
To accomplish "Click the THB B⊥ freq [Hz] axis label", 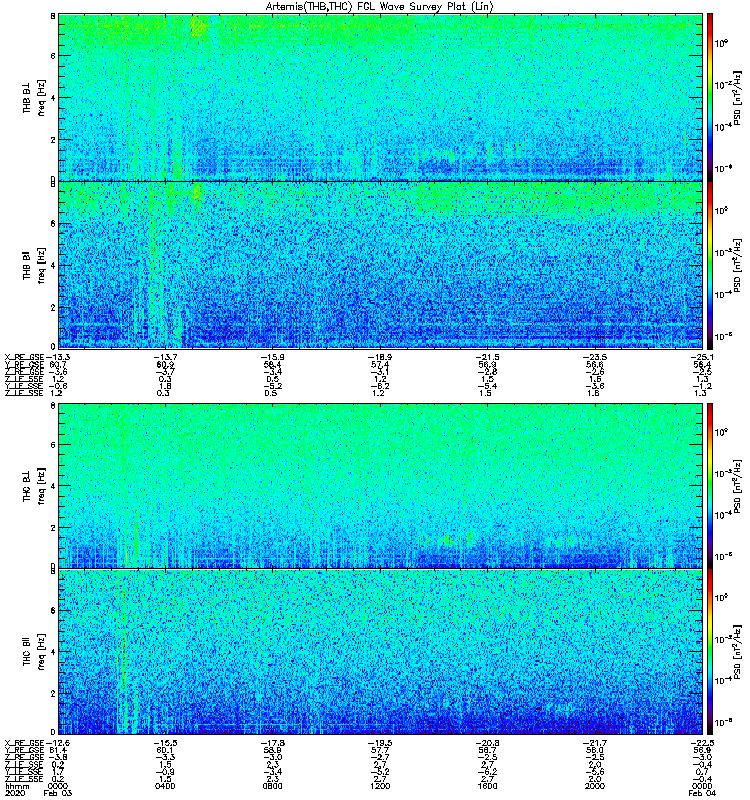I will (x=34, y=97).
